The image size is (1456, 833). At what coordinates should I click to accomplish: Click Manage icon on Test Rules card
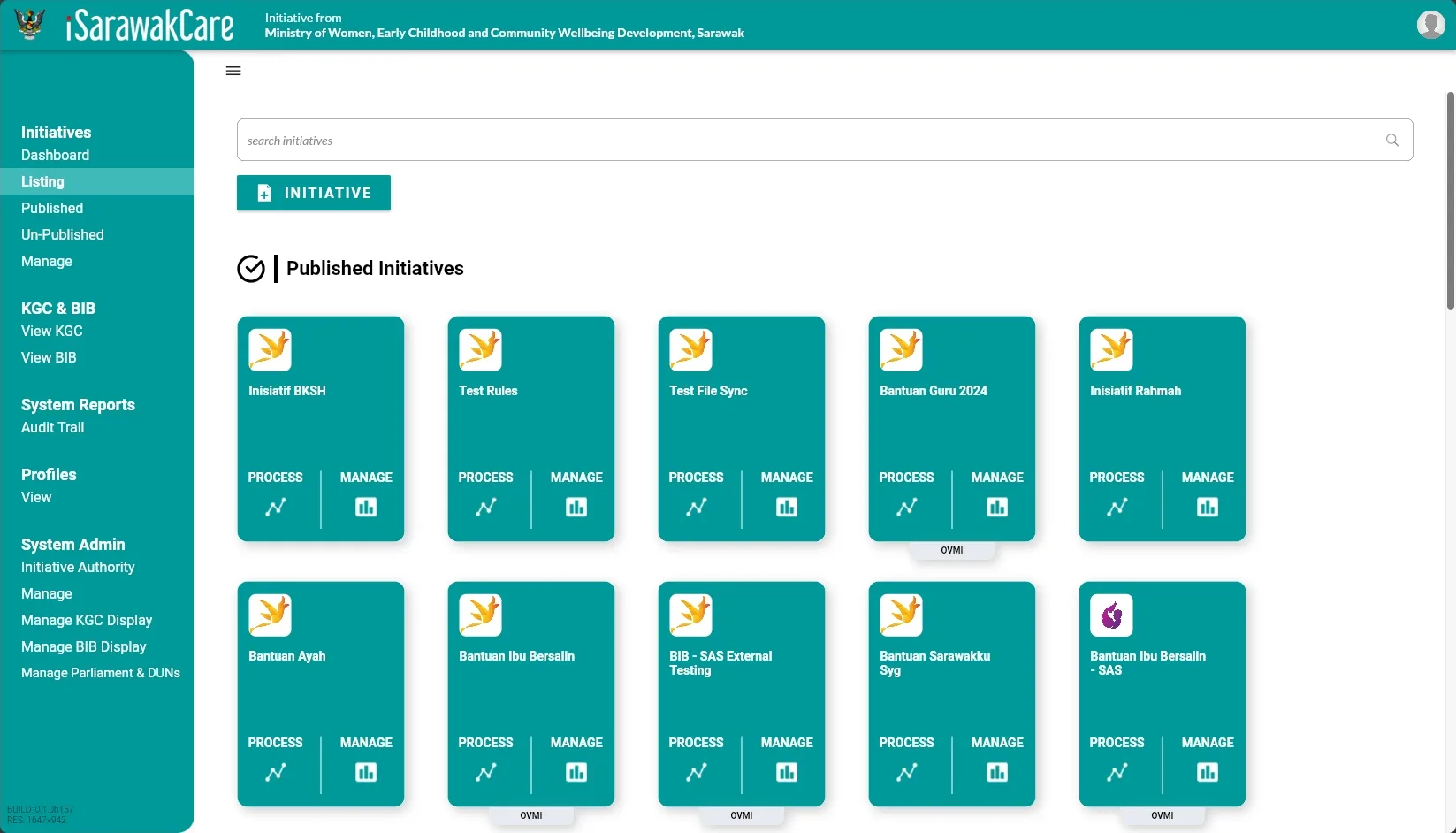point(576,507)
